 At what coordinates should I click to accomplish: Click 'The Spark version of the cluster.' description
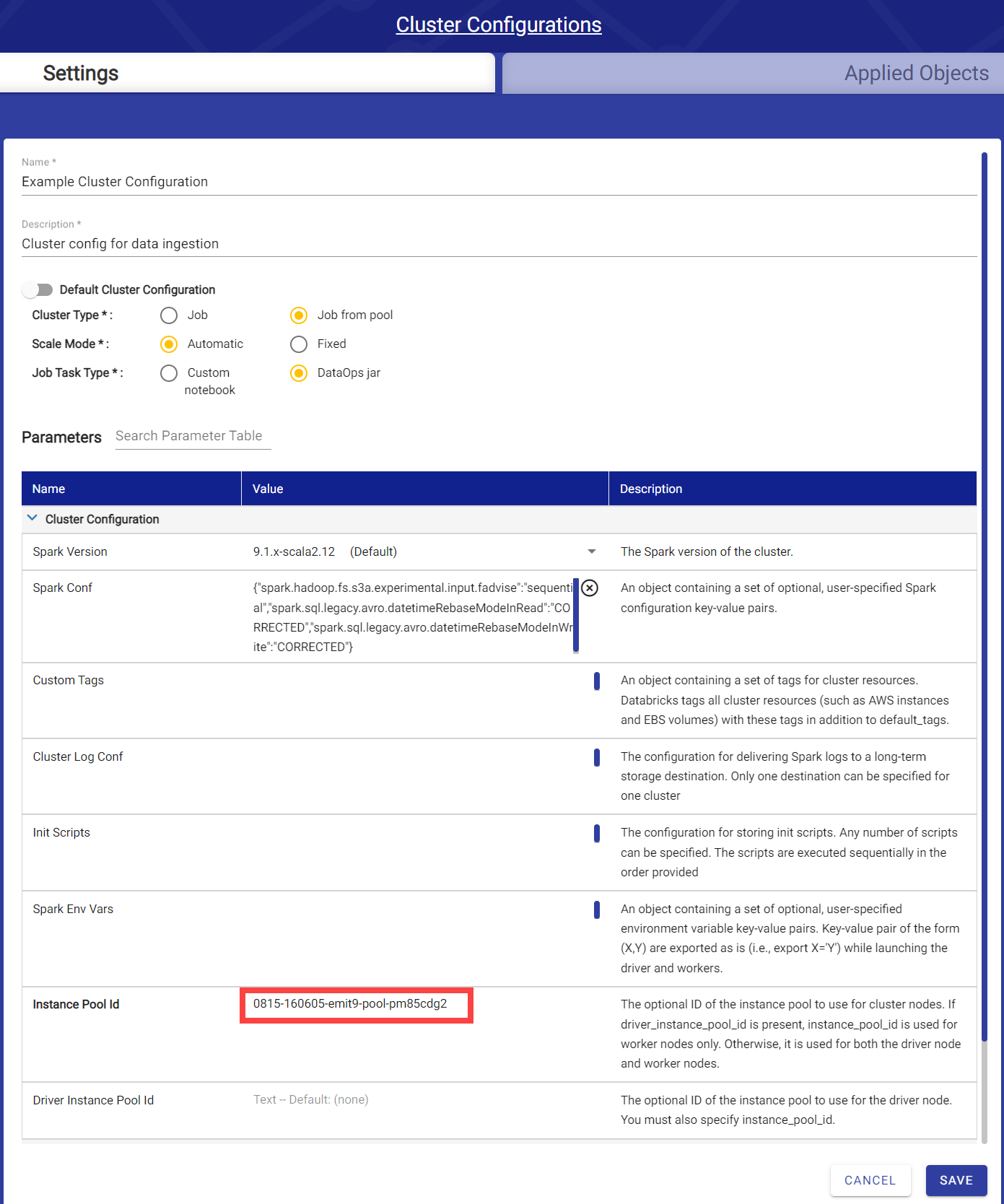(x=707, y=551)
